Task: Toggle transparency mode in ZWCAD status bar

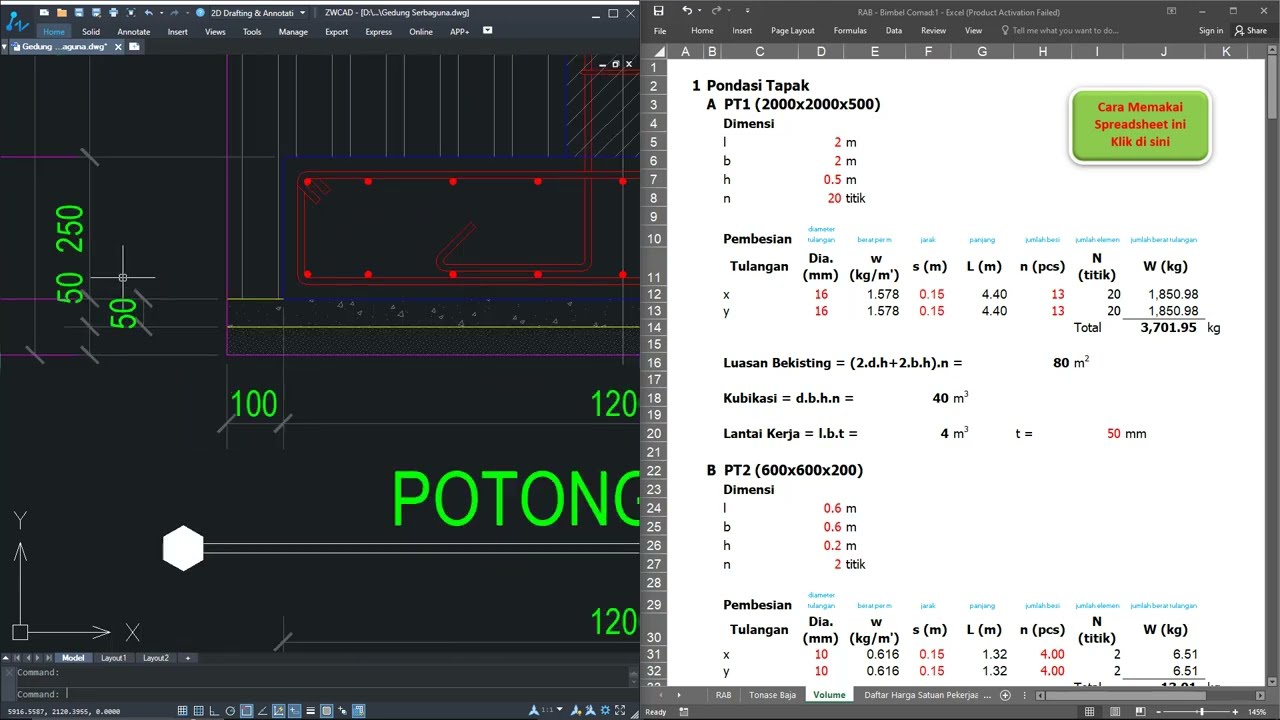Action: click(326, 711)
